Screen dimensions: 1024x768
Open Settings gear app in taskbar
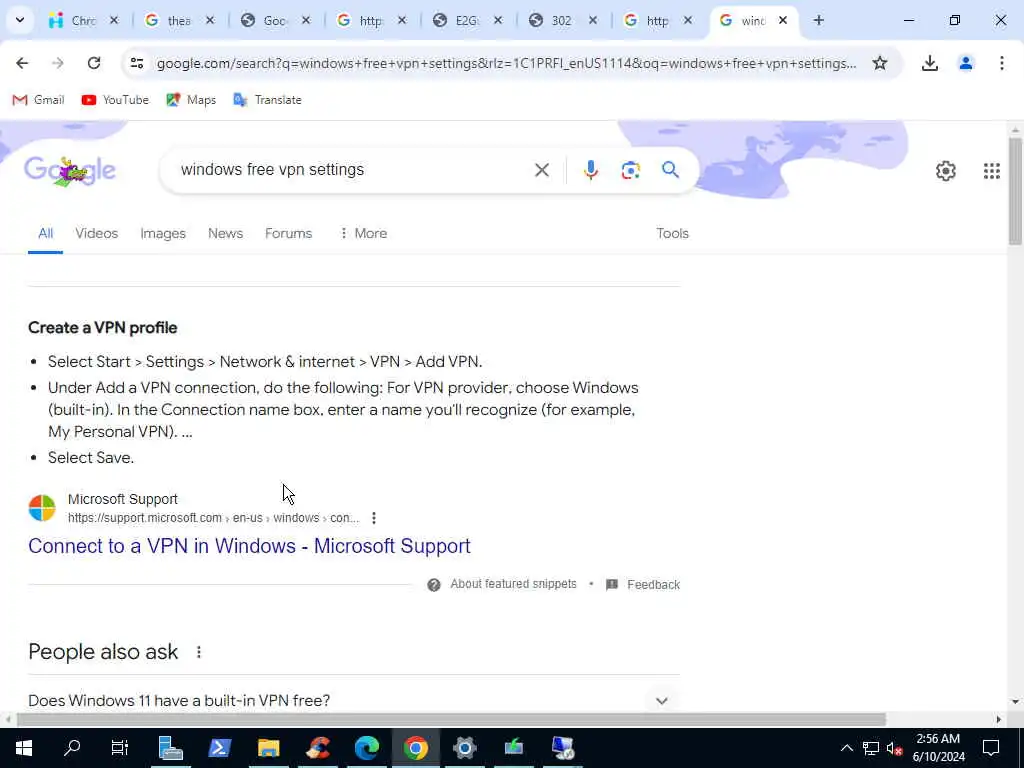coord(465,748)
